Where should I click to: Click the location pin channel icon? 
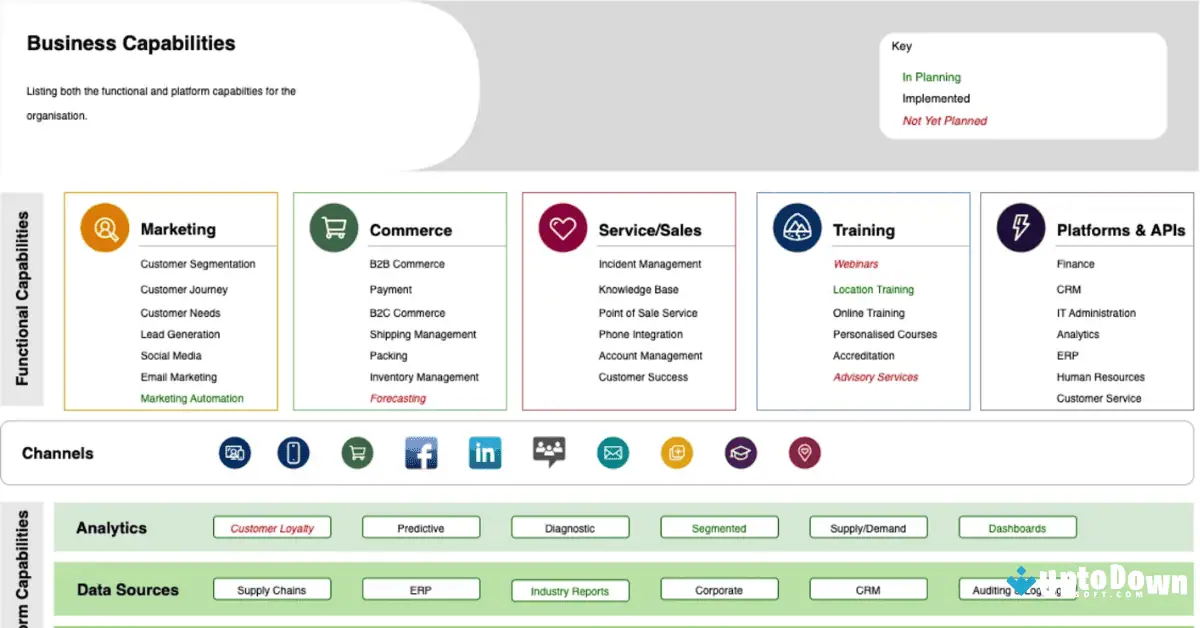pos(804,453)
